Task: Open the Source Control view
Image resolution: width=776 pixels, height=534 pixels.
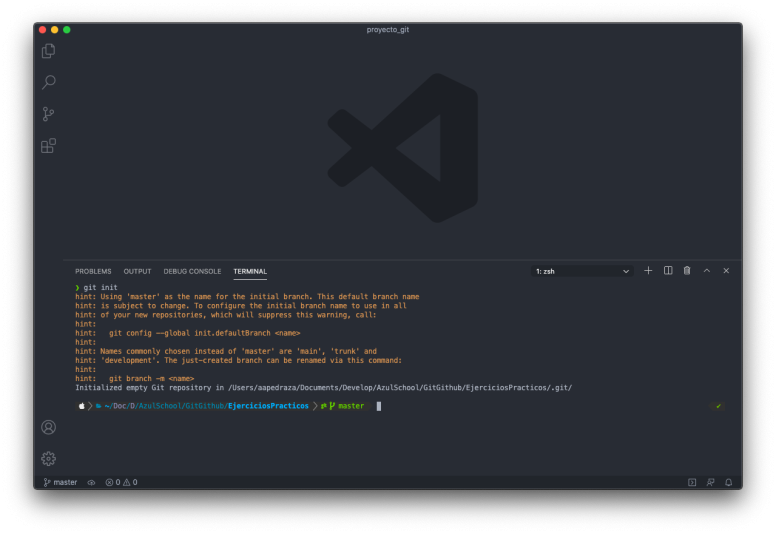Action: pyautogui.click(x=48, y=114)
